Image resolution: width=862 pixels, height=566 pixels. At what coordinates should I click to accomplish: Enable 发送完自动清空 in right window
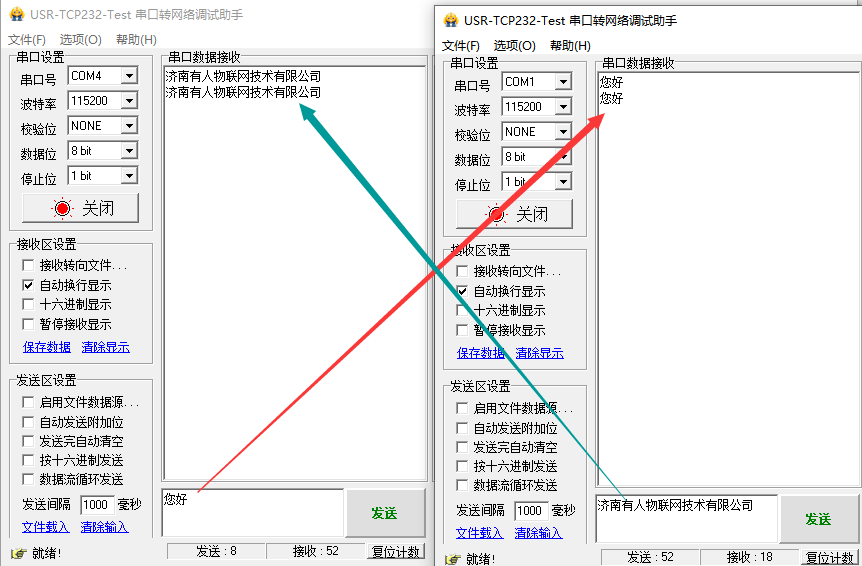(462, 447)
